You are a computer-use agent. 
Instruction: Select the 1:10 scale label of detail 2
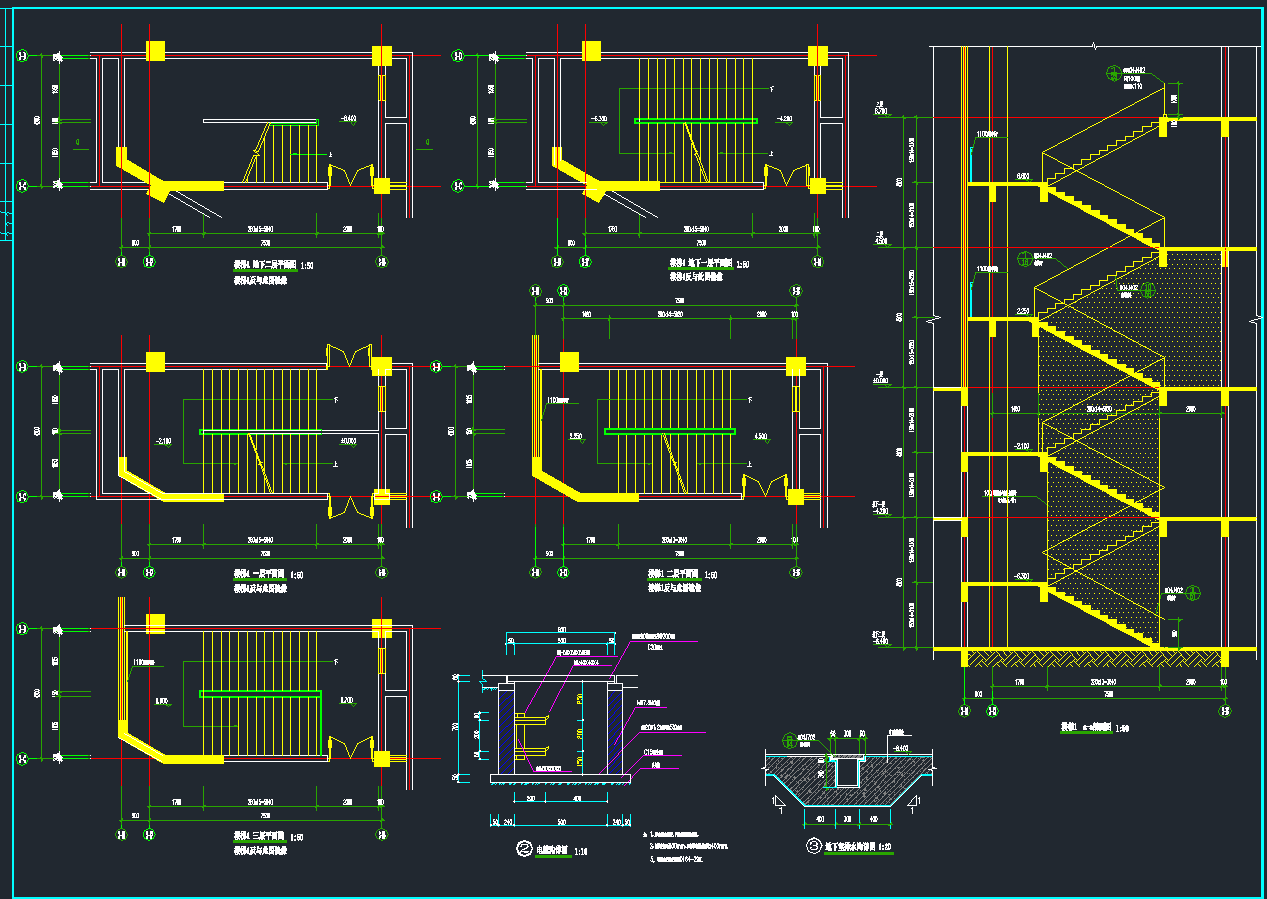(x=582, y=852)
